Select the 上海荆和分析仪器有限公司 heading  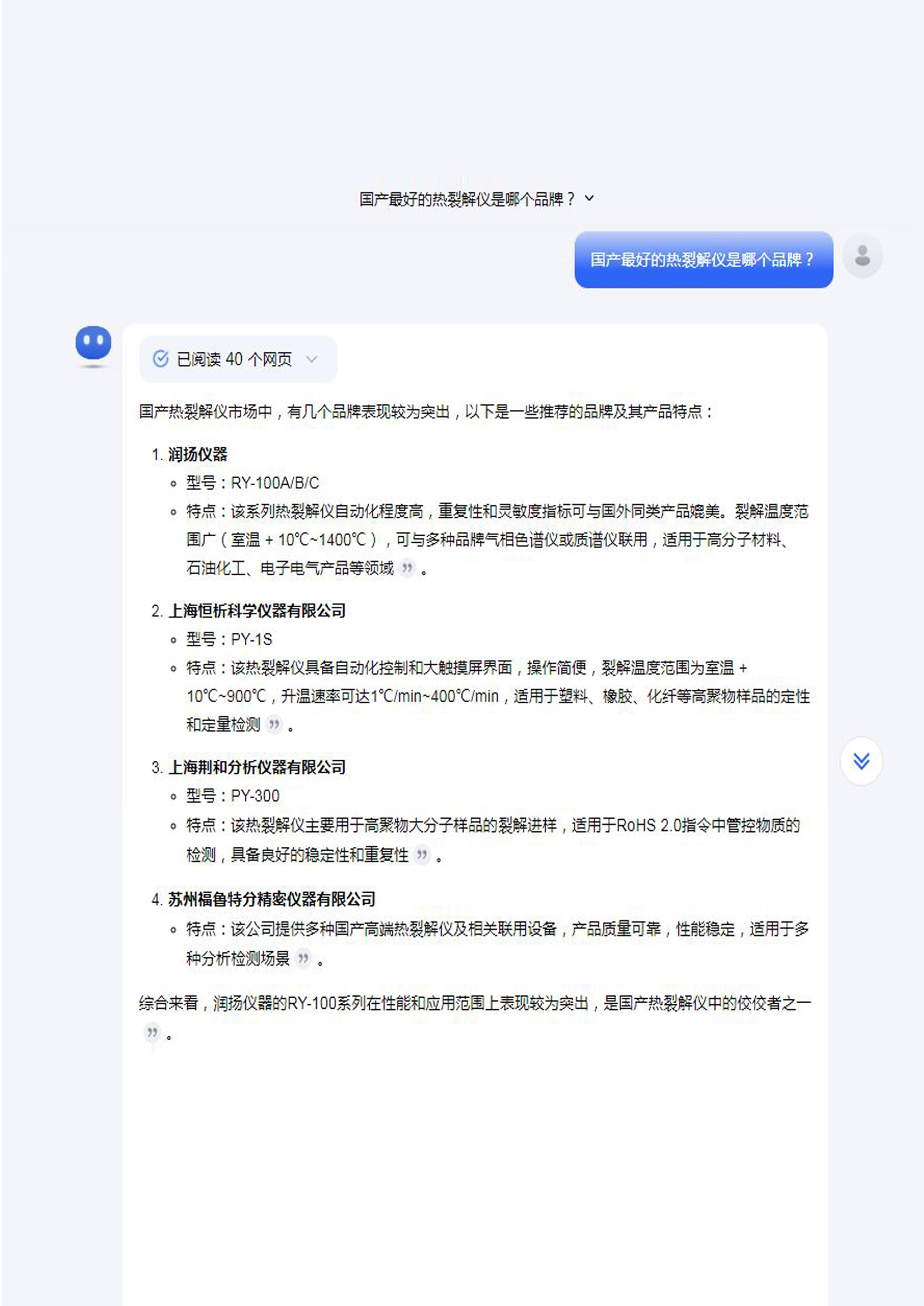click(x=257, y=768)
